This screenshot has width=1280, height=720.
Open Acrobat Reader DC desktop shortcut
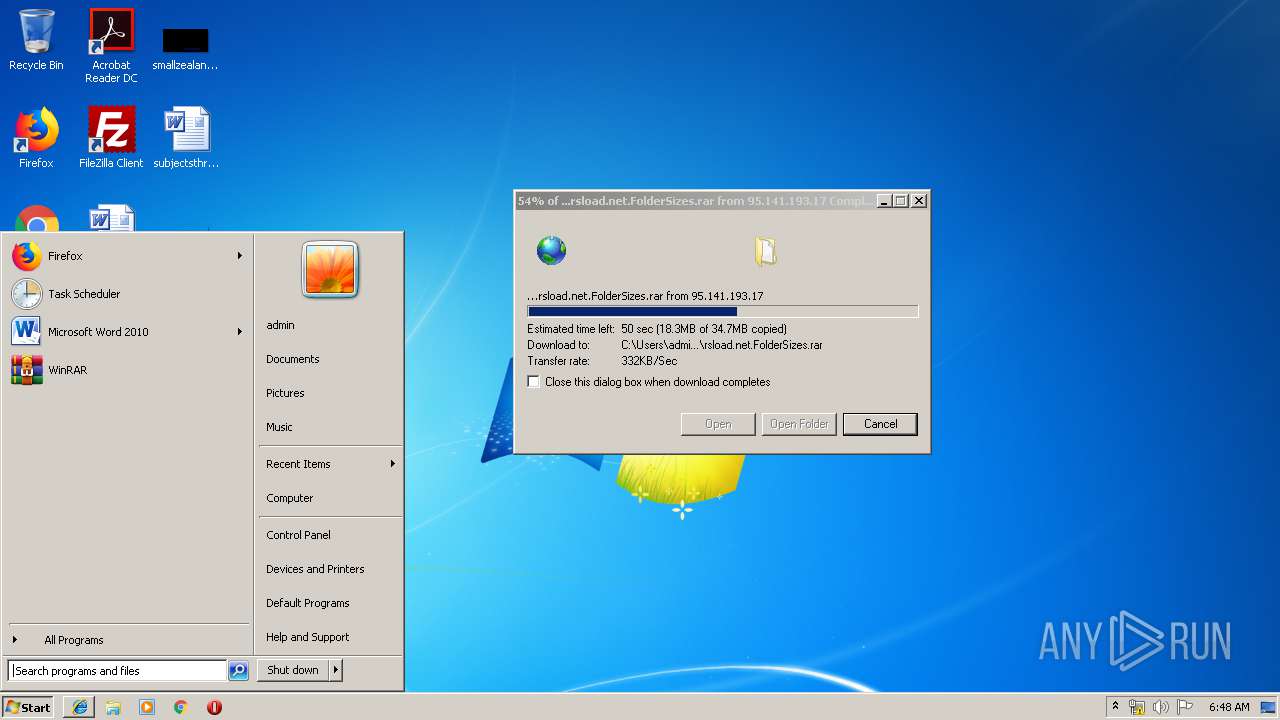point(111,46)
